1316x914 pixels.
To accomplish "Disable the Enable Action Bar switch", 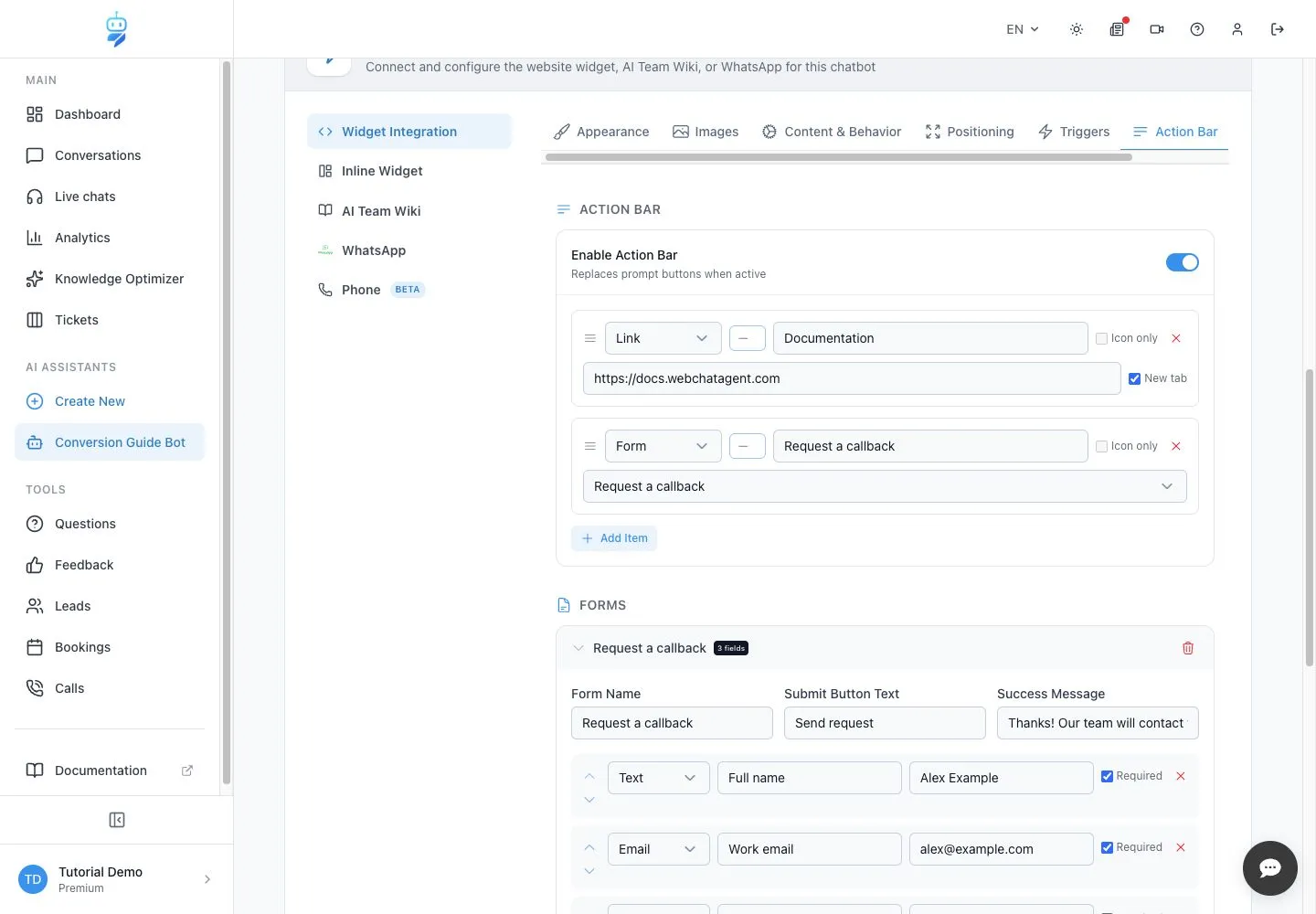I will 1183,262.
